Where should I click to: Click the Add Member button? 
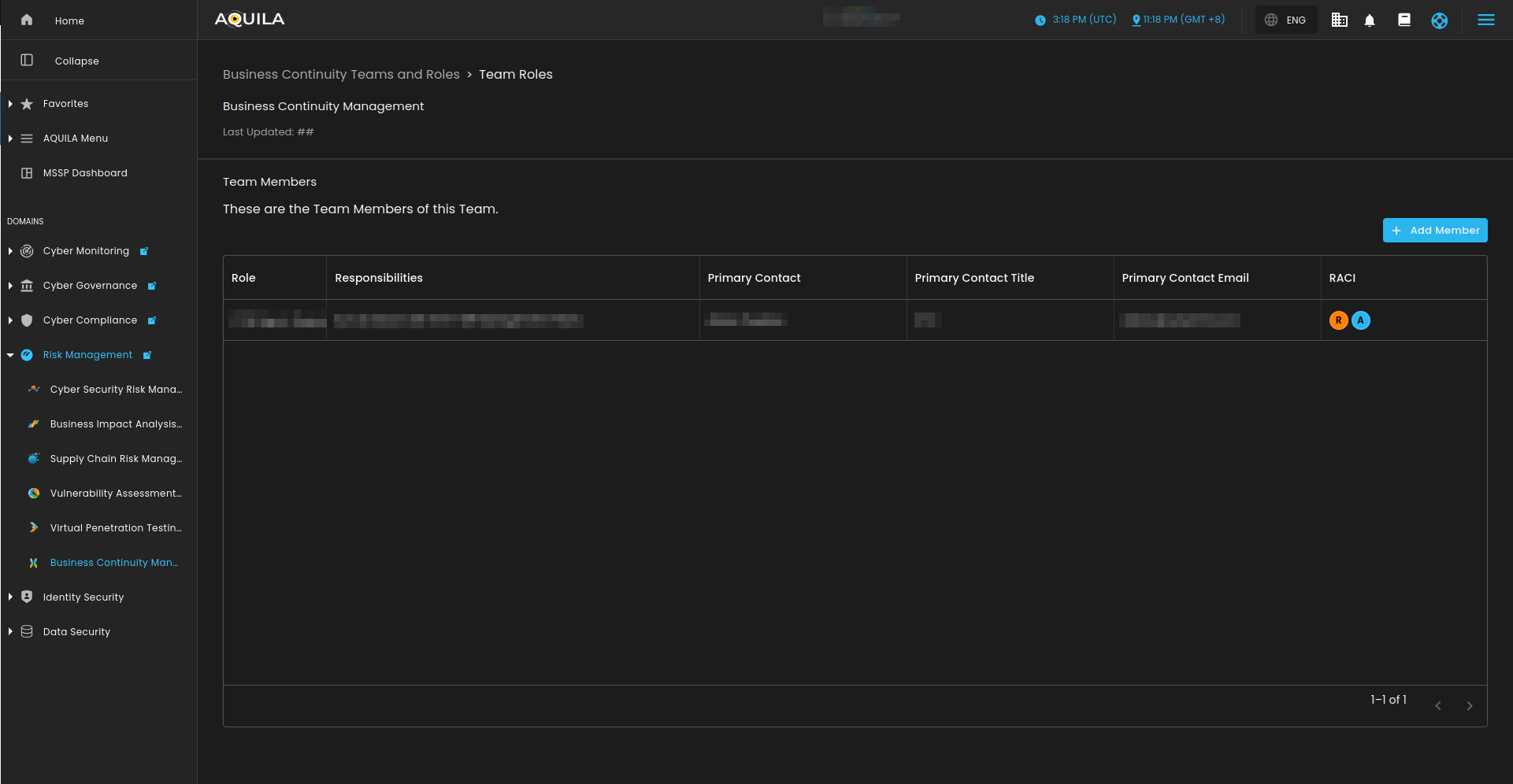[x=1434, y=231]
